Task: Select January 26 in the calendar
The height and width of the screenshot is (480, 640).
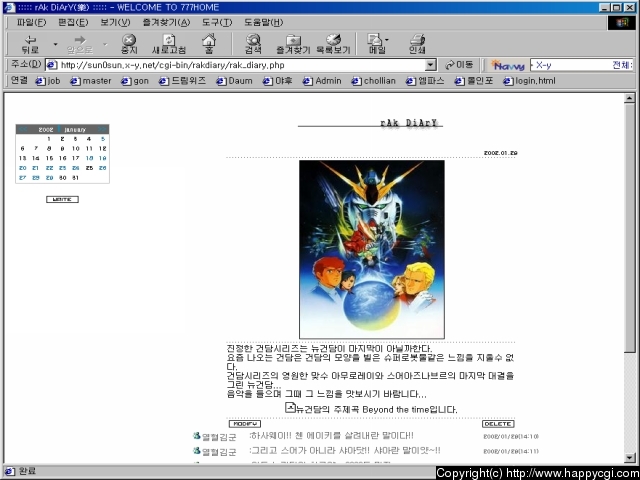Action: [102, 168]
